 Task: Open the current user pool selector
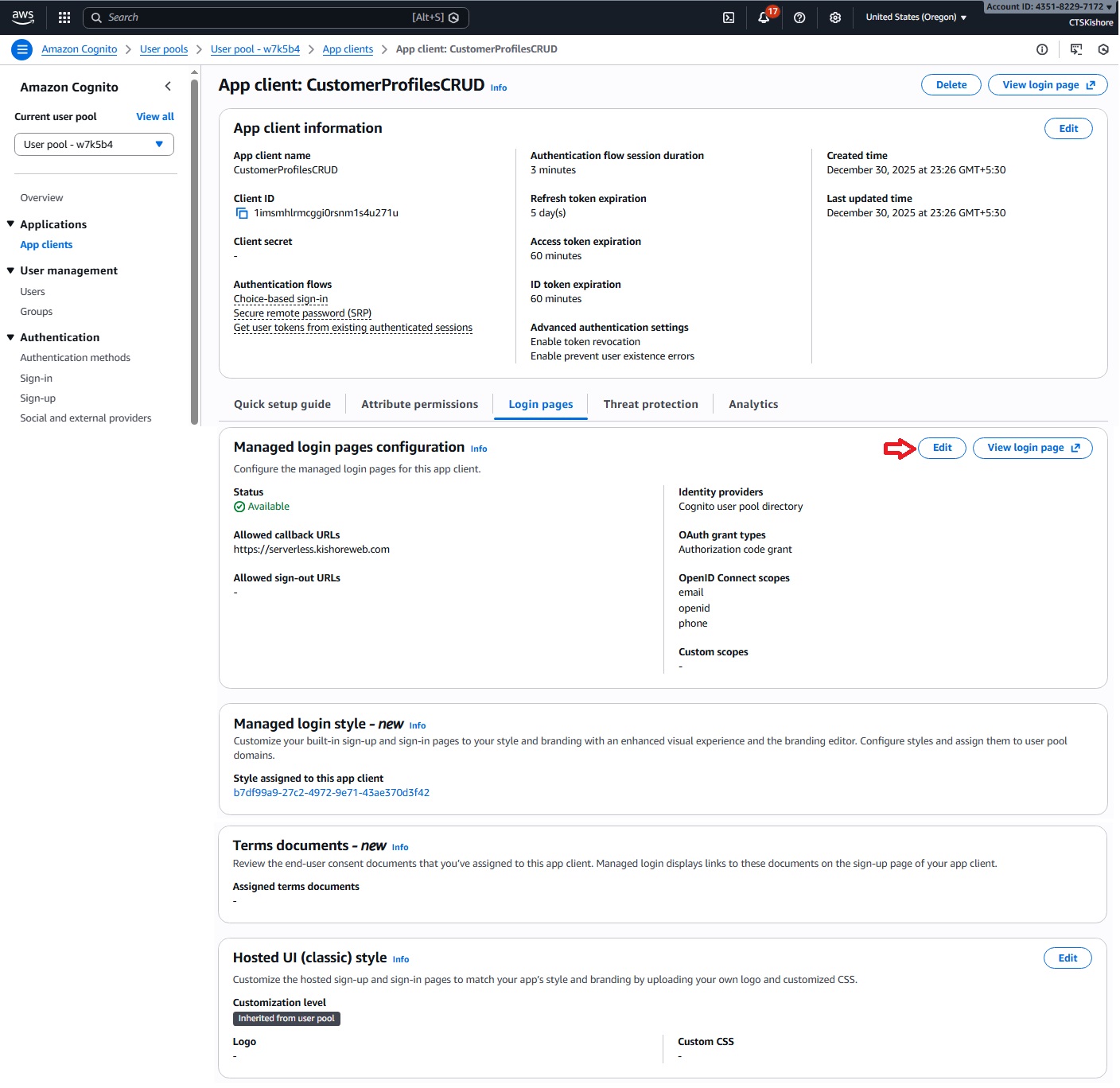tap(94, 145)
